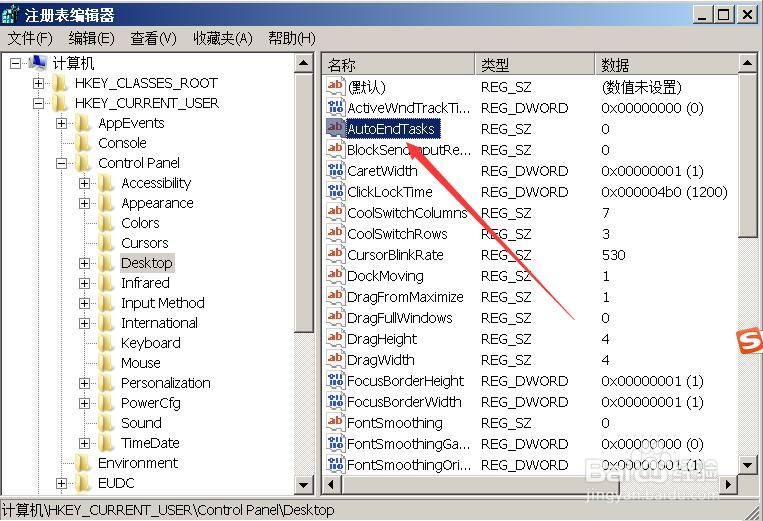This screenshot has height=521, width=763.
Task: Expand the Desktop key node
Action: [84, 263]
